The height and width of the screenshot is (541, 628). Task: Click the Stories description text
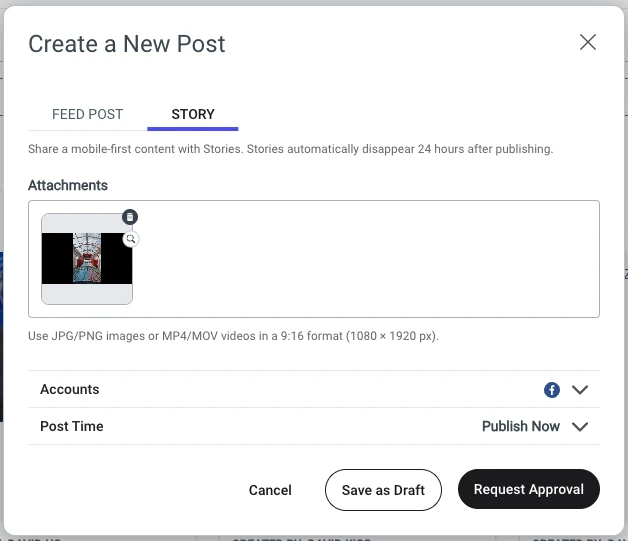point(290,149)
